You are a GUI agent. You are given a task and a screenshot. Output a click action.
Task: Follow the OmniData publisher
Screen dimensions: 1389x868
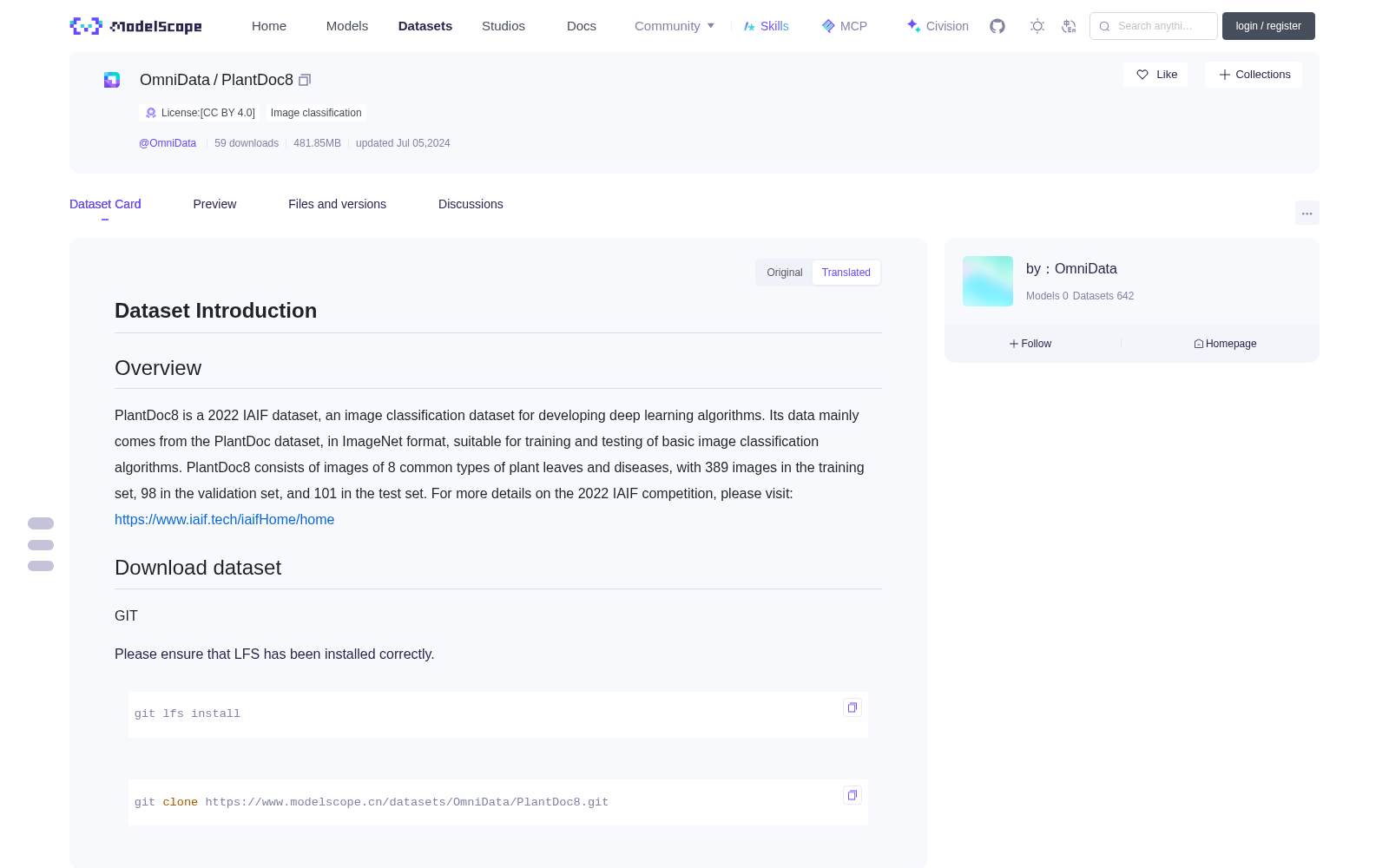click(1030, 344)
